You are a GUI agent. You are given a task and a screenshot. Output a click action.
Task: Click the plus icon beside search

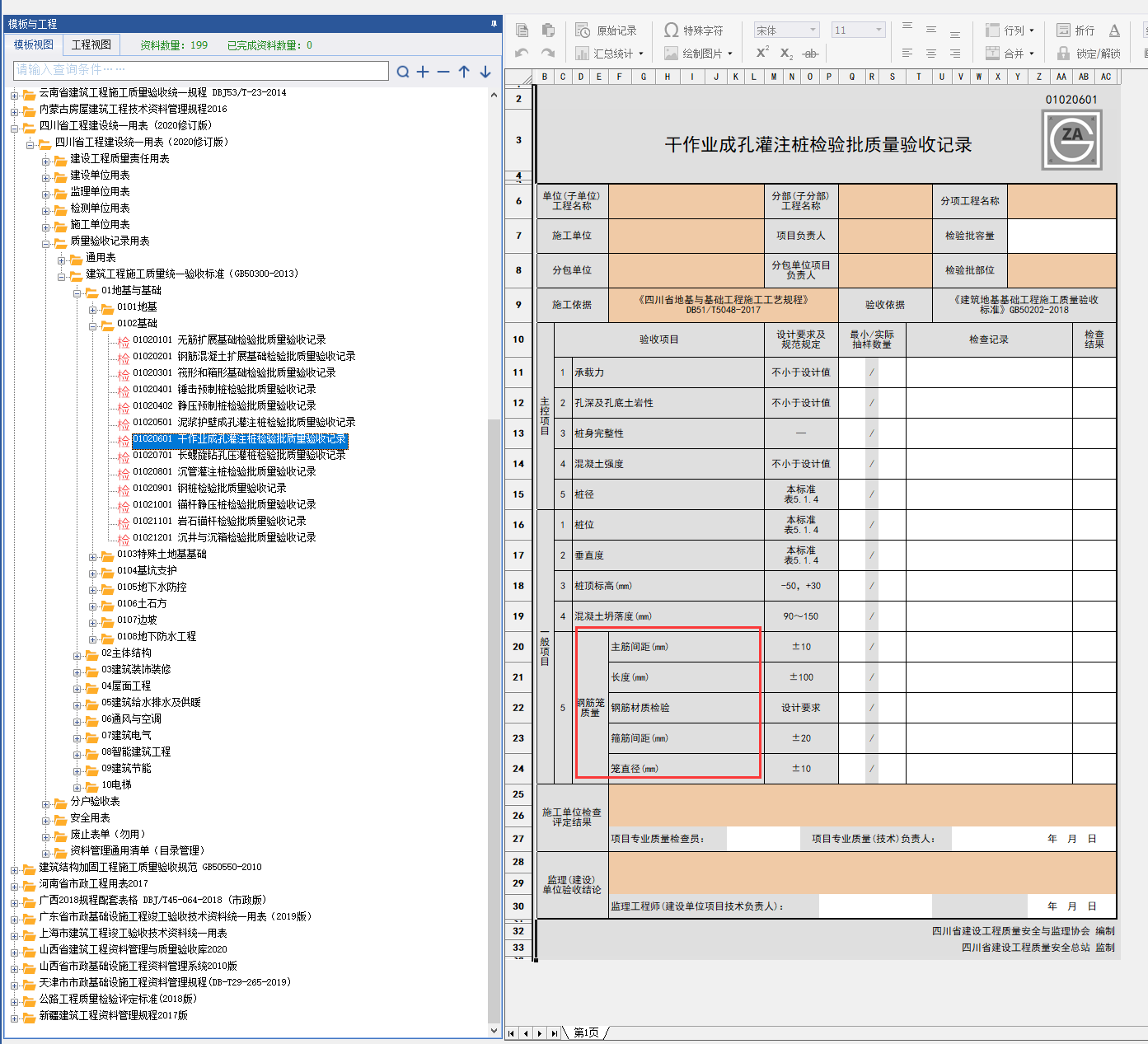click(x=423, y=72)
